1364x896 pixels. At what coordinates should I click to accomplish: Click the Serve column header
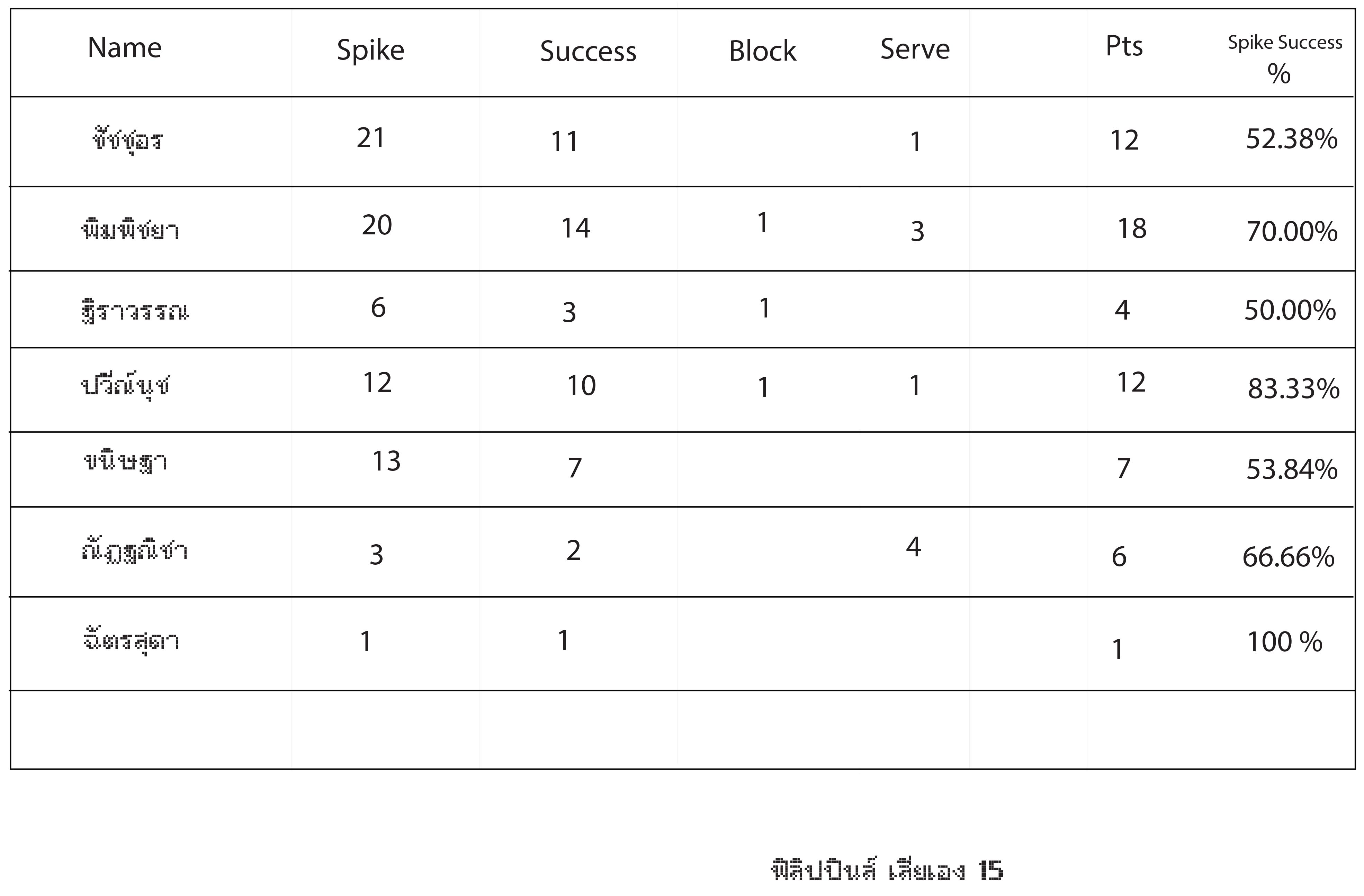point(915,49)
